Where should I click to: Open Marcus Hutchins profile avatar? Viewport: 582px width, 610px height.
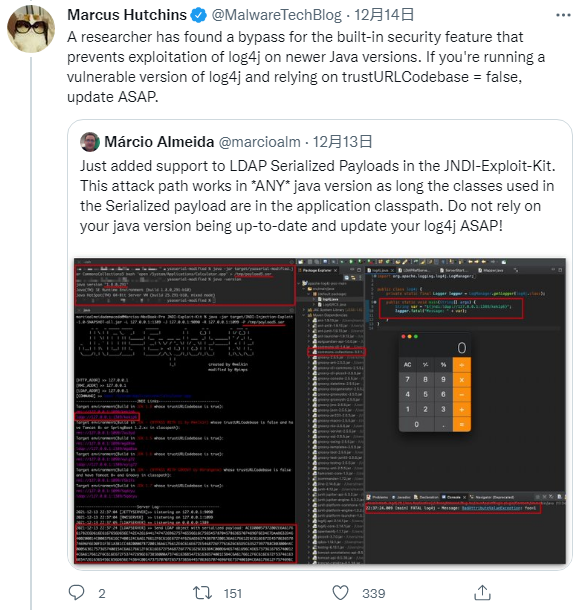[31, 29]
